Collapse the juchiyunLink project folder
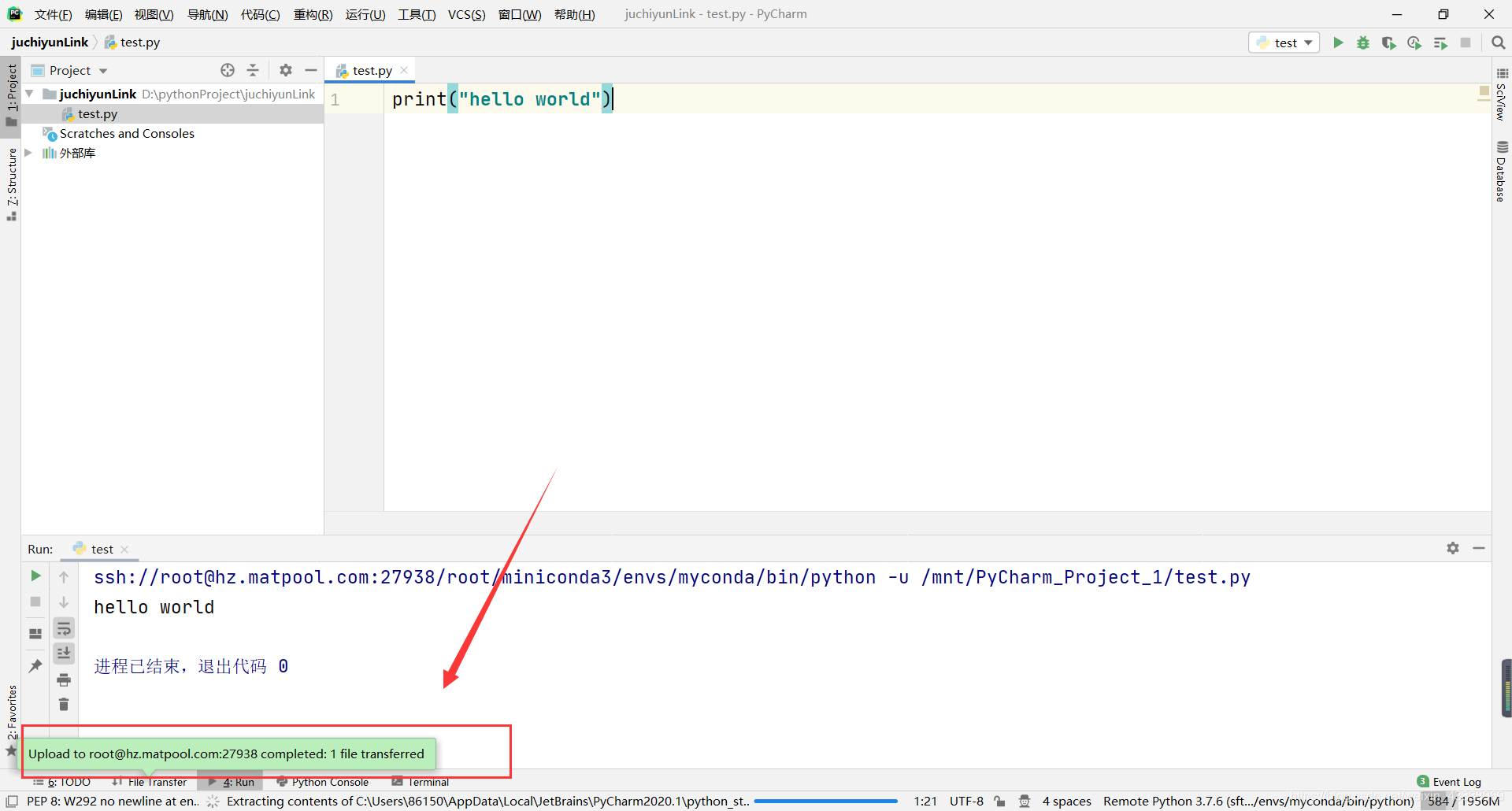 (29, 94)
